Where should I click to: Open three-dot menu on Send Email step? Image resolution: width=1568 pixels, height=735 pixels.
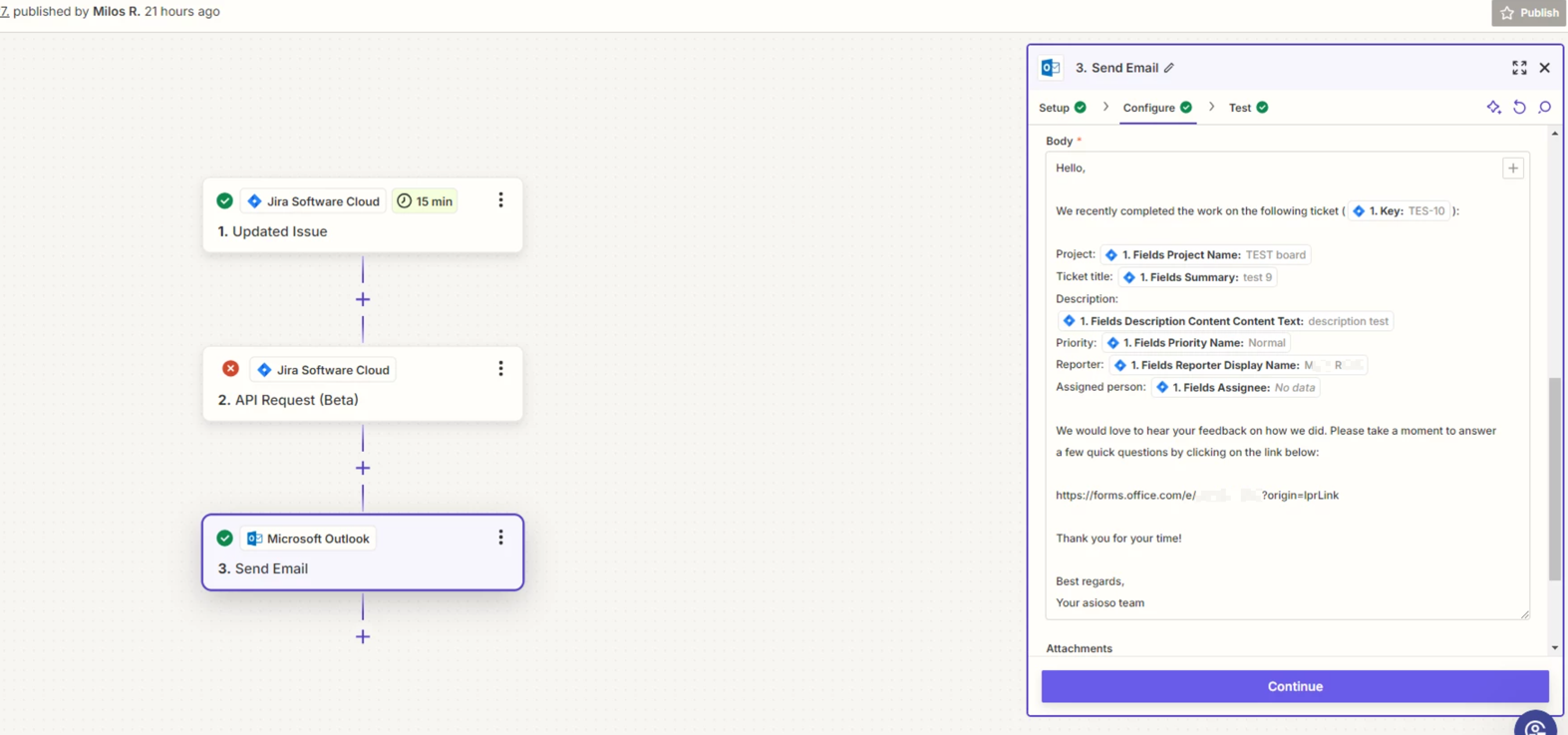coord(500,538)
